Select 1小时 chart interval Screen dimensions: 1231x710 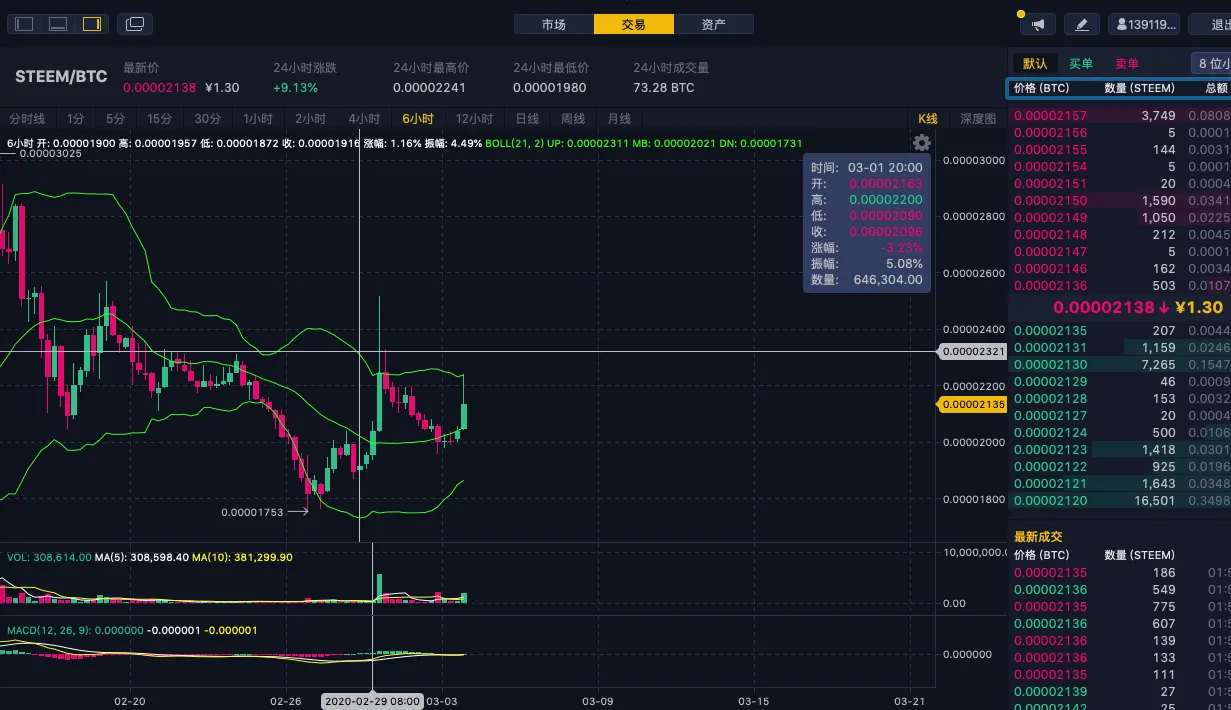pyautogui.click(x=258, y=119)
